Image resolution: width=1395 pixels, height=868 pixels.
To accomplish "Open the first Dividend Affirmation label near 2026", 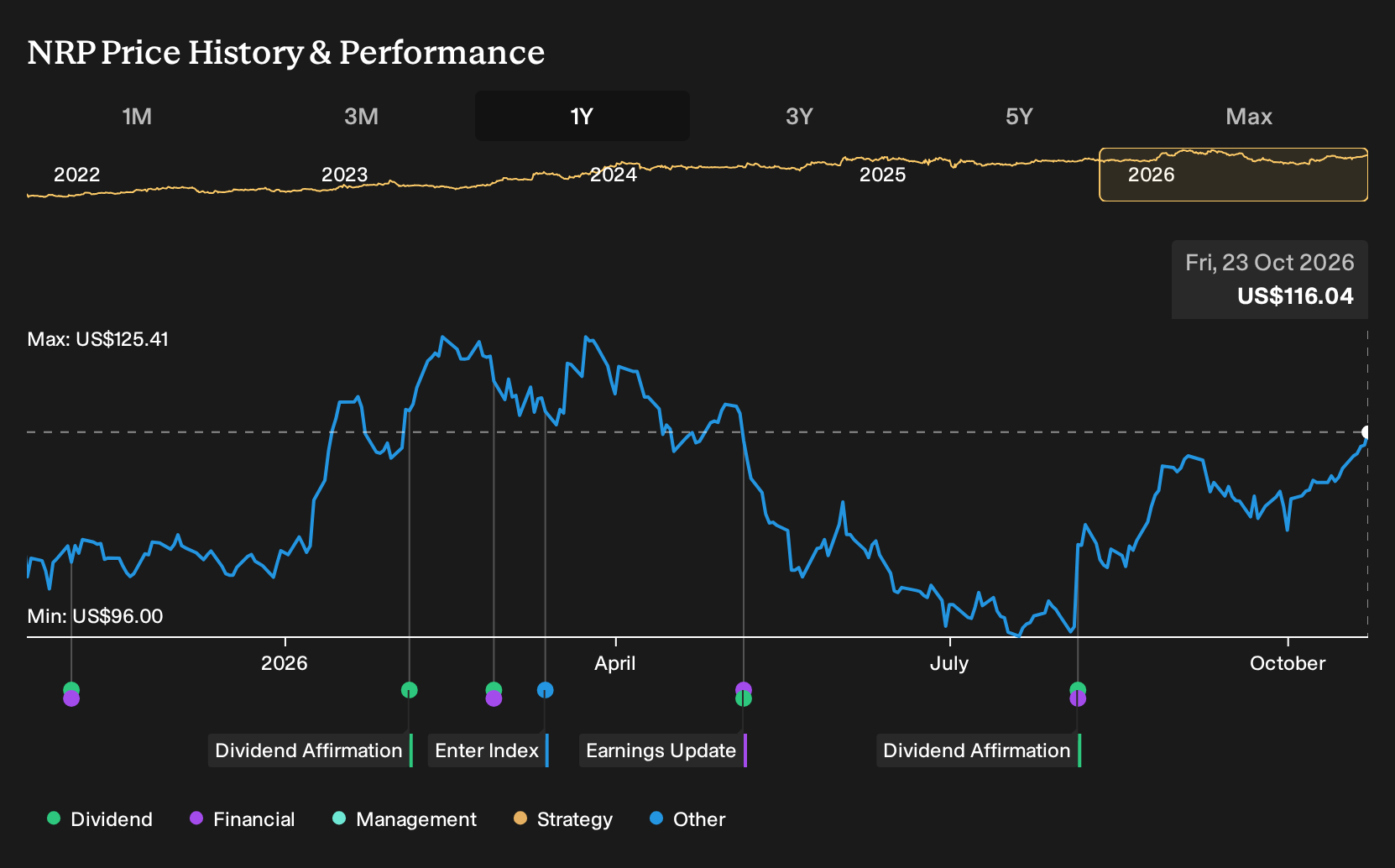I will click(x=310, y=750).
